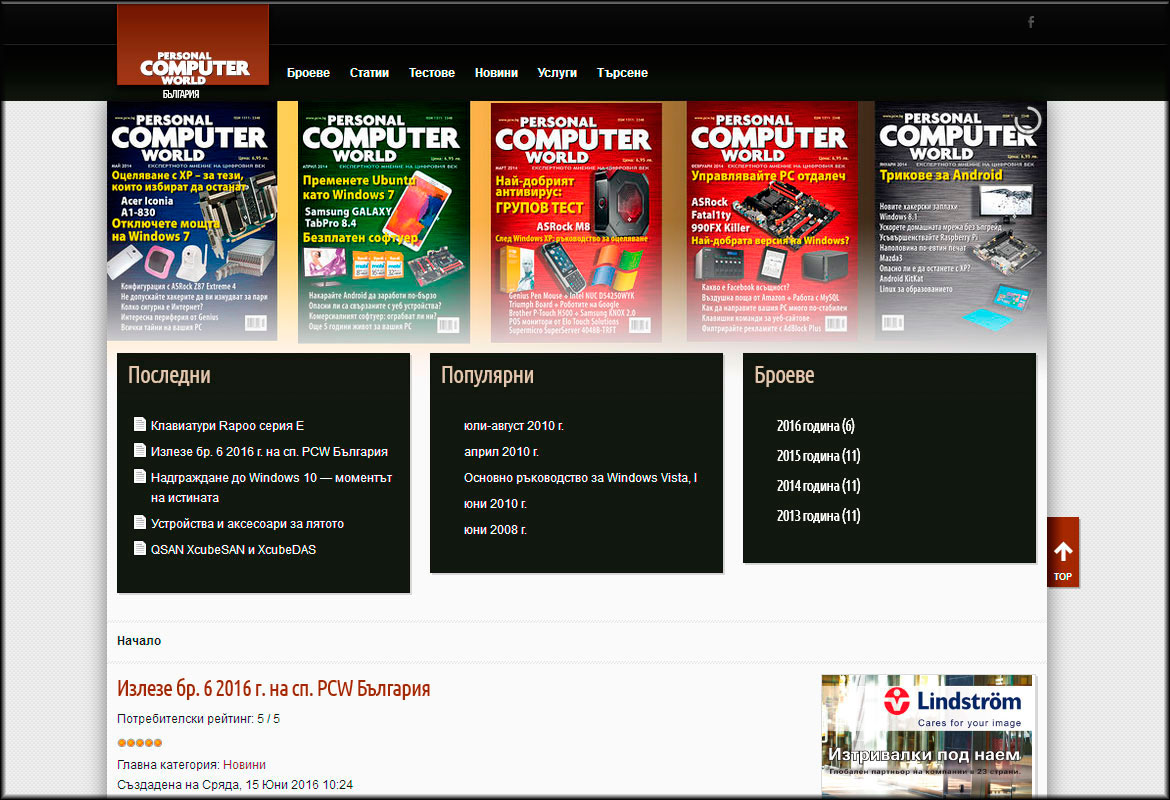Image resolution: width=1170 pixels, height=800 pixels.
Task: Browse issues for 2016 година (6)
Action: pyautogui.click(x=816, y=425)
